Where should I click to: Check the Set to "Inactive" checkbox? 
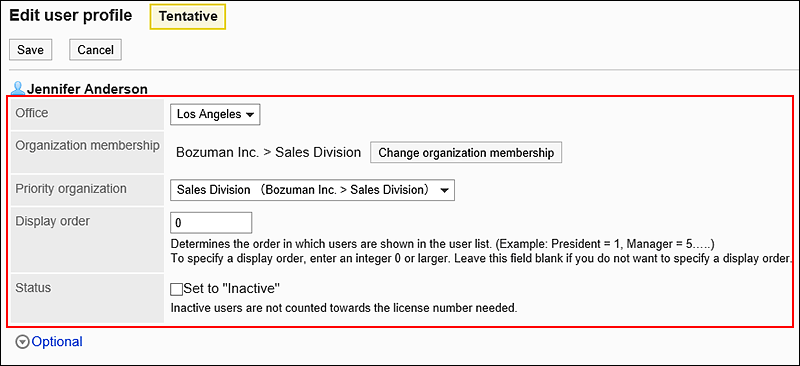click(176, 289)
